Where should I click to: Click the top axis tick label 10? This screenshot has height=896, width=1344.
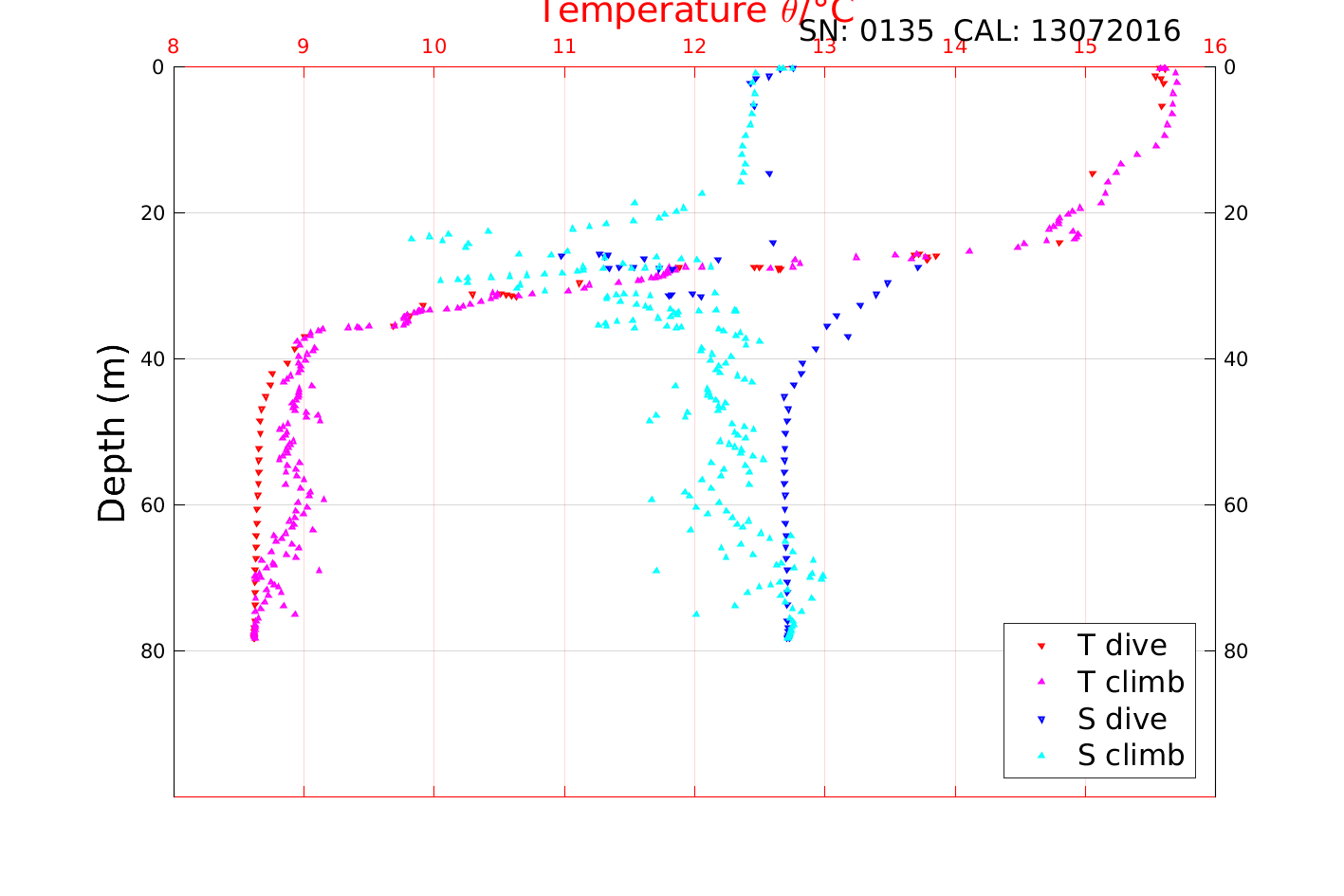433,47
